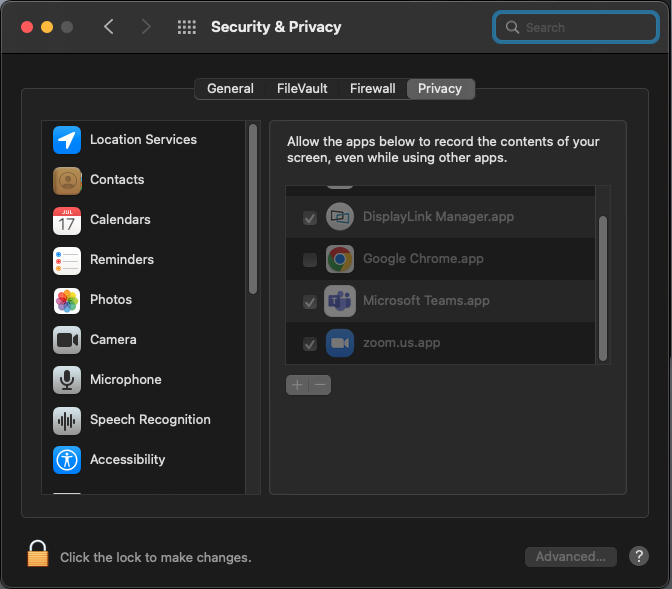Select the Camera privacy category

click(144, 340)
